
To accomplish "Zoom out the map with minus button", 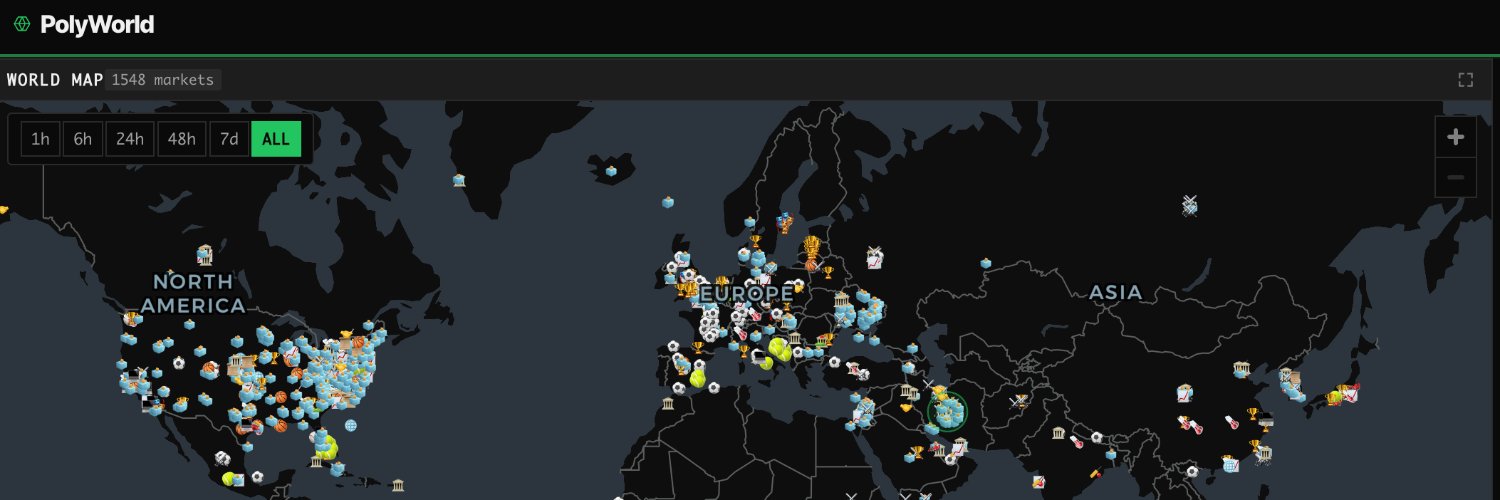I will pyautogui.click(x=1455, y=178).
